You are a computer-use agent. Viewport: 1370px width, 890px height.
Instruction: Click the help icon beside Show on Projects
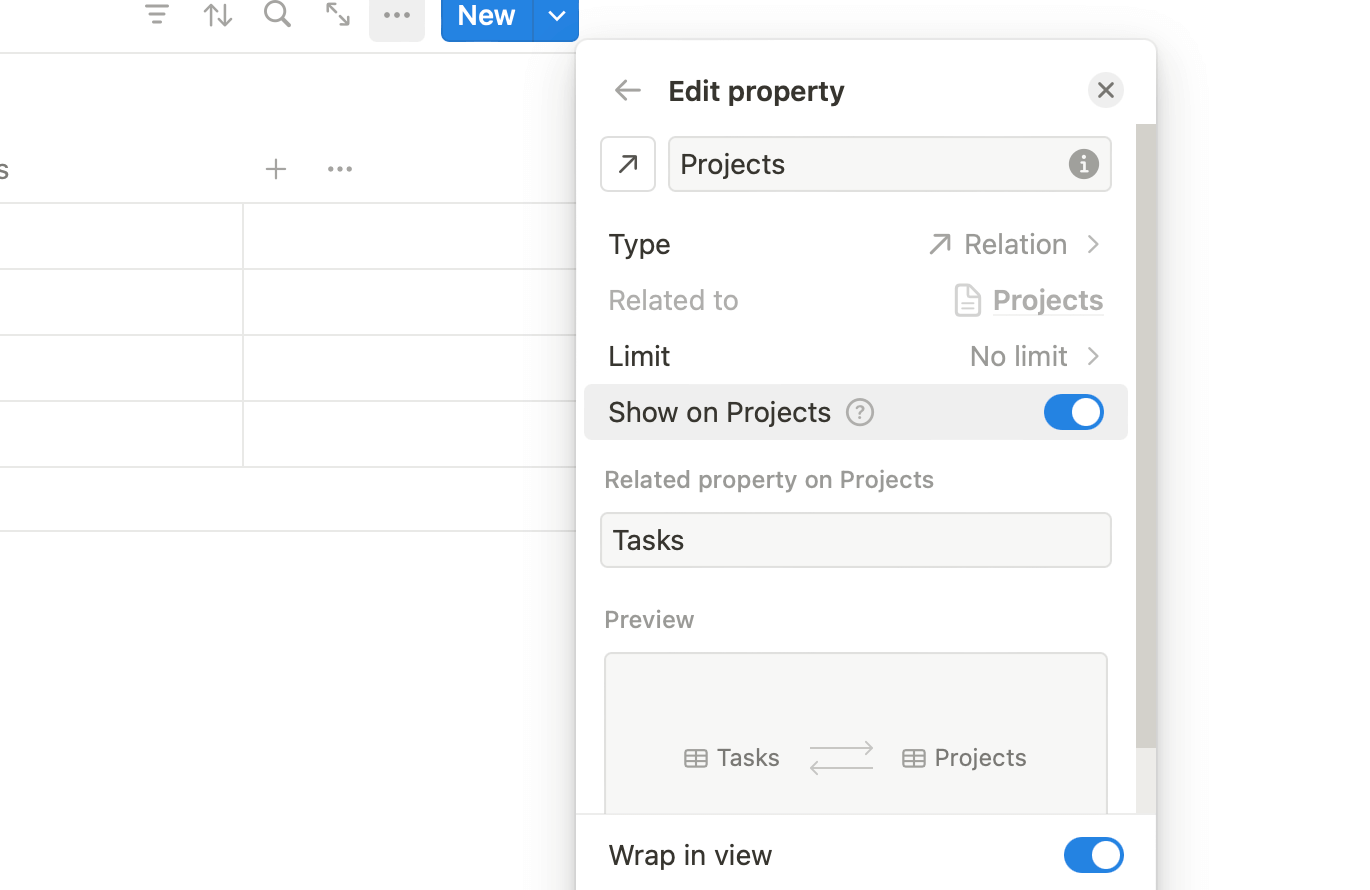point(860,412)
